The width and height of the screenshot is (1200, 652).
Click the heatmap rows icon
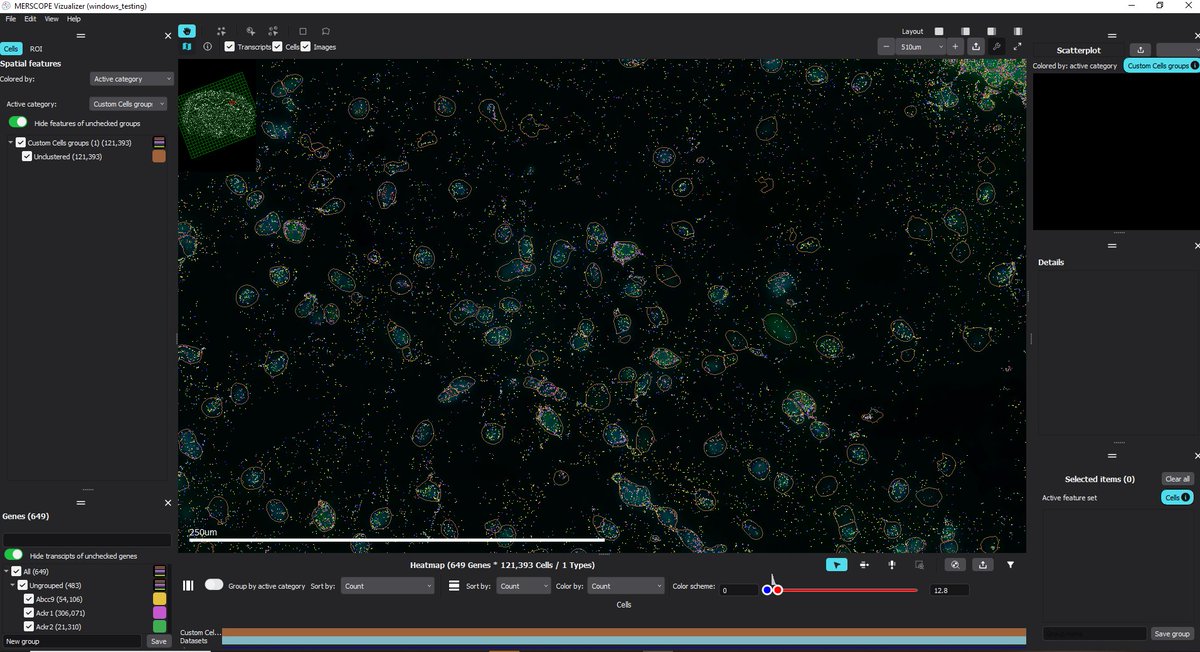click(x=453, y=585)
